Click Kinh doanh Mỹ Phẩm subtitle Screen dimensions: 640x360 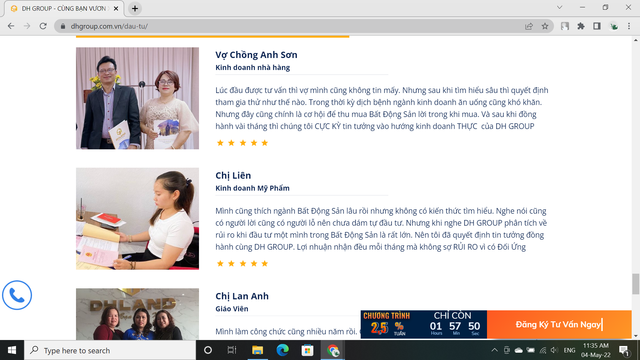[x=252, y=188]
